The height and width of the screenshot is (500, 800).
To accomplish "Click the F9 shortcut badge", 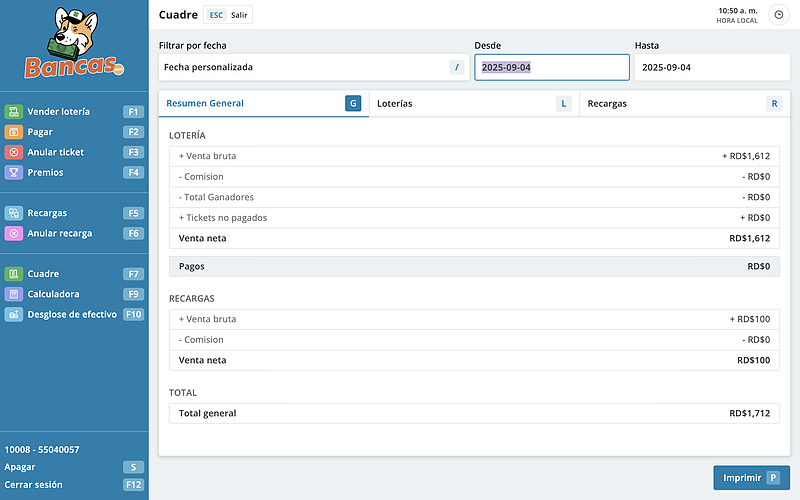I will click(133, 294).
